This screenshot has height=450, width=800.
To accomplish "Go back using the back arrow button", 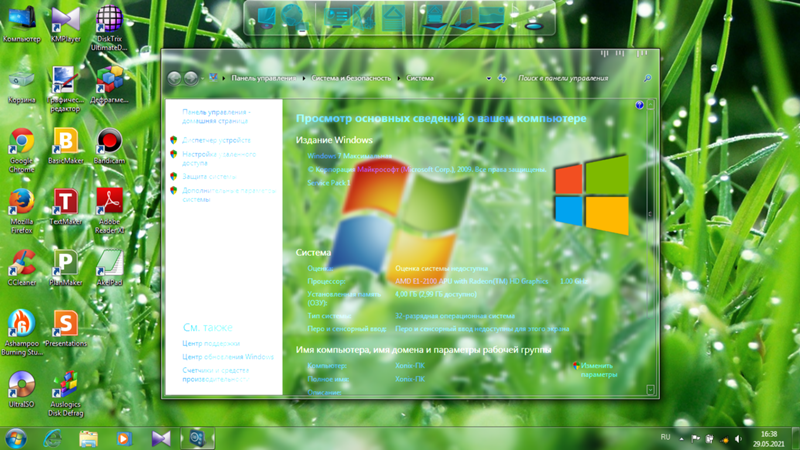I will pyautogui.click(x=174, y=78).
